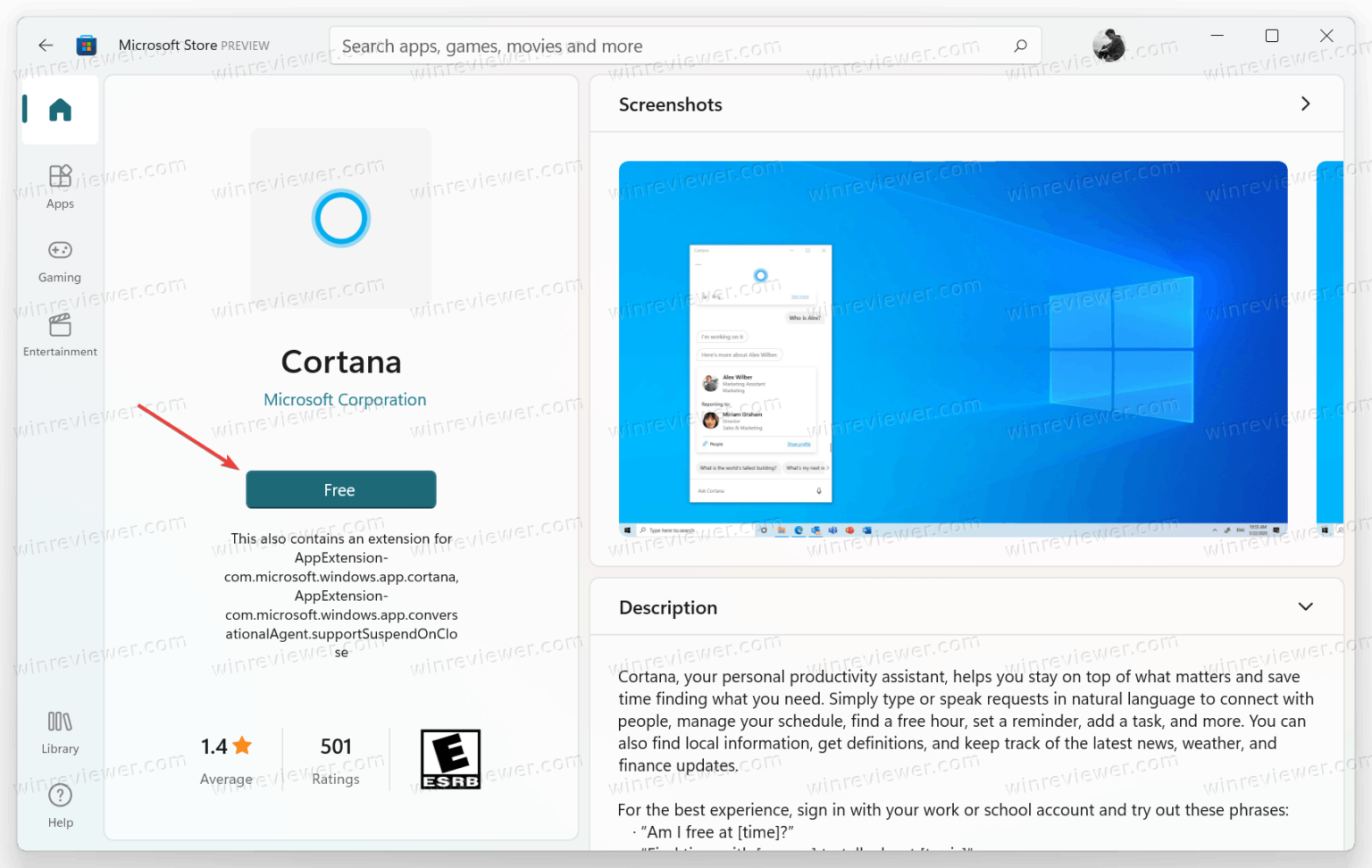Click the Microsoft Store PREVIEW title text
1372x868 pixels.
coord(194,45)
